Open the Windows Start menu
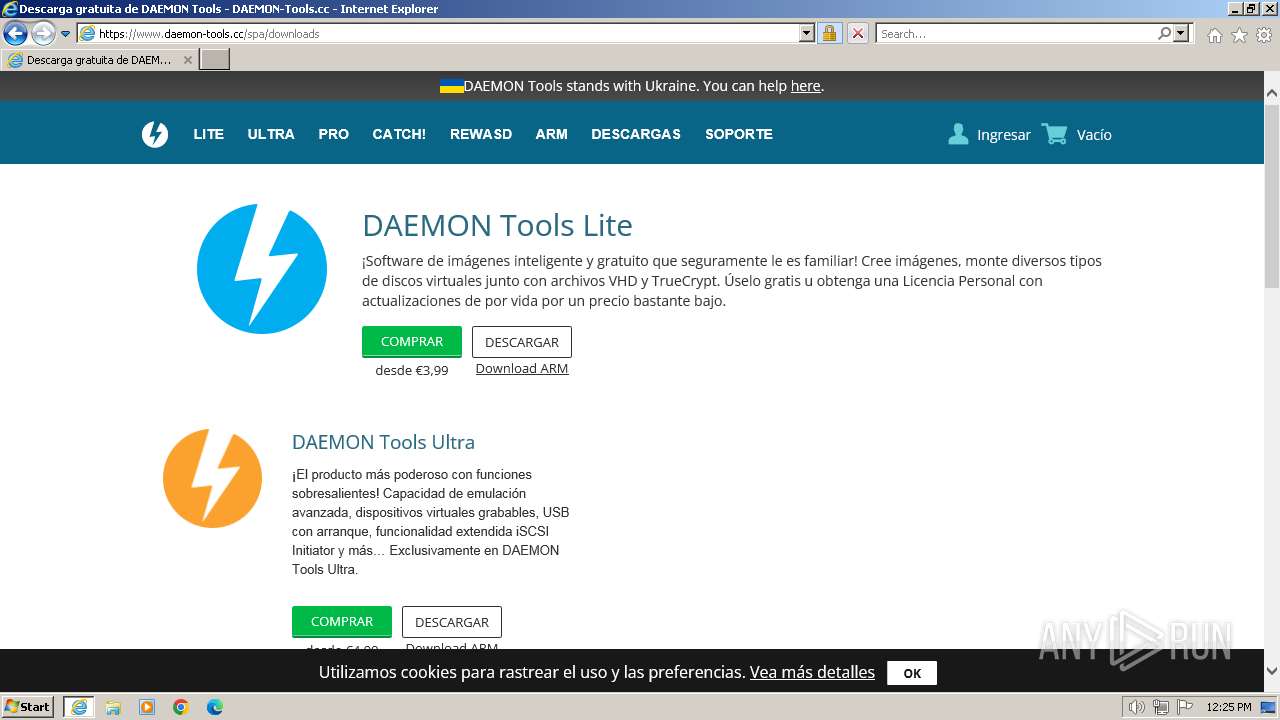Viewport: 1280px width, 720px height. pos(28,707)
